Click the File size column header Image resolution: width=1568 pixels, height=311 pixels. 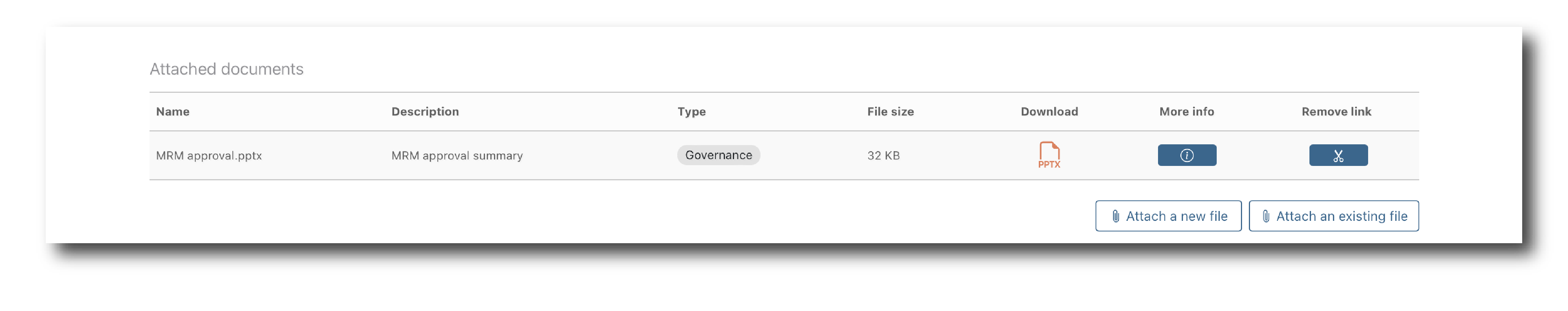click(890, 111)
